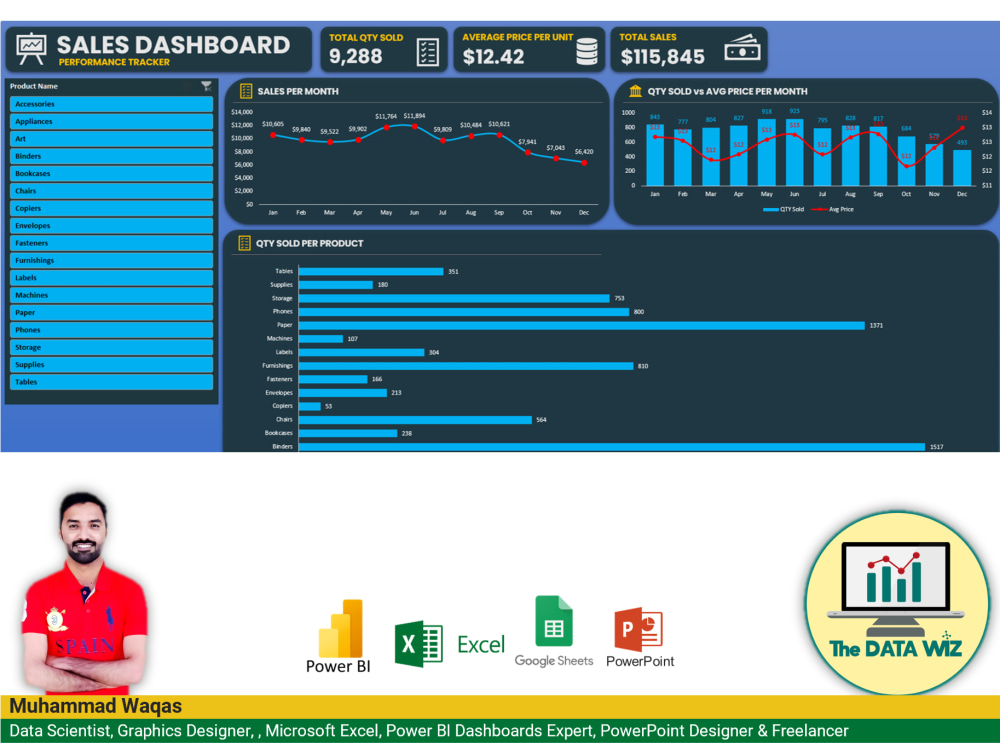Image resolution: width=1000 pixels, height=750 pixels.
Task: Select Phones in the product filter list
Action: [110, 329]
